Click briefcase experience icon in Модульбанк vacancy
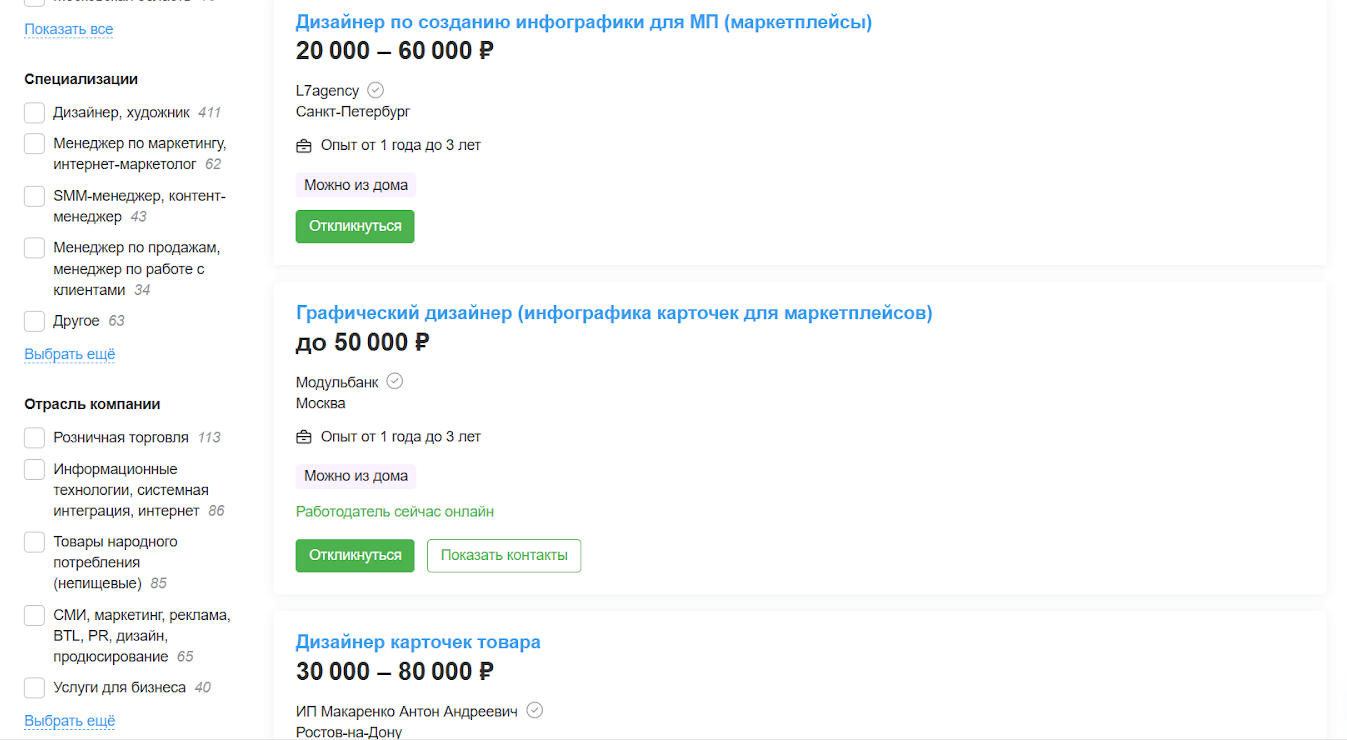1347x740 pixels. 304,438
